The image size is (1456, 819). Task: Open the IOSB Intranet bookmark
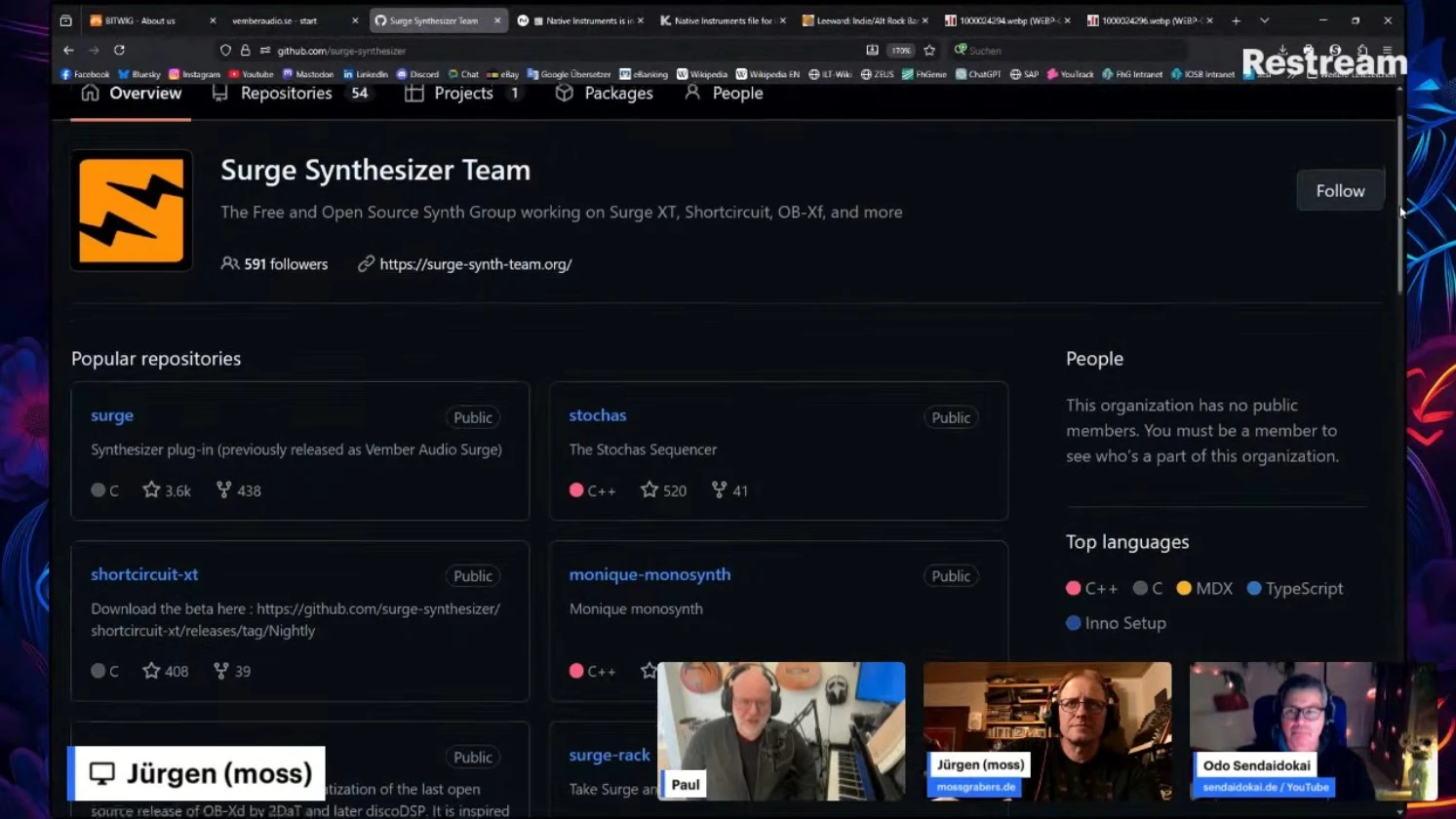(x=1201, y=74)
